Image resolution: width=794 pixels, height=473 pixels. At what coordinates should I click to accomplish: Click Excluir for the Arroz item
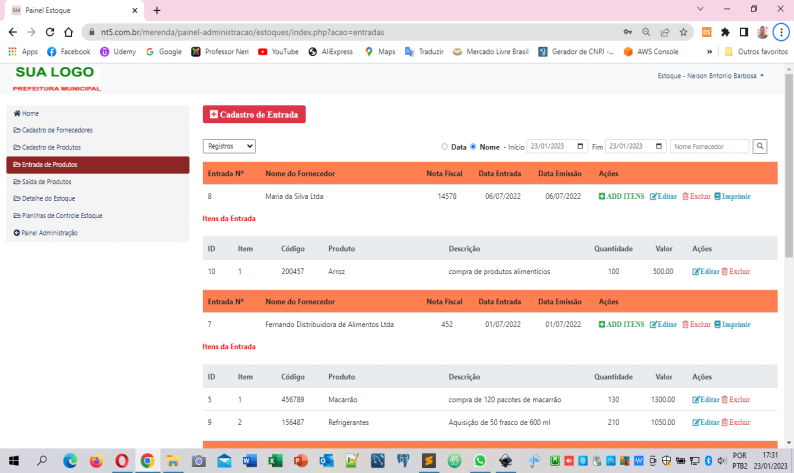coord(735,271)
